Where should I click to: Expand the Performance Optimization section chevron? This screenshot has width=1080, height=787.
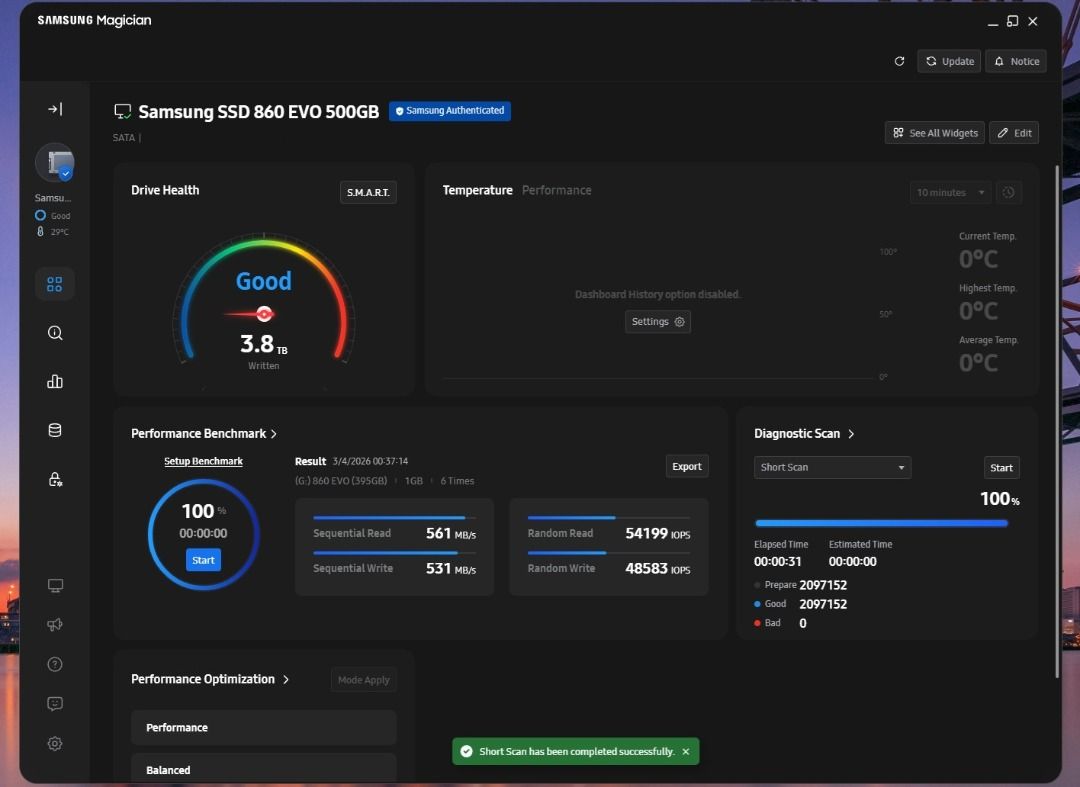286,680
